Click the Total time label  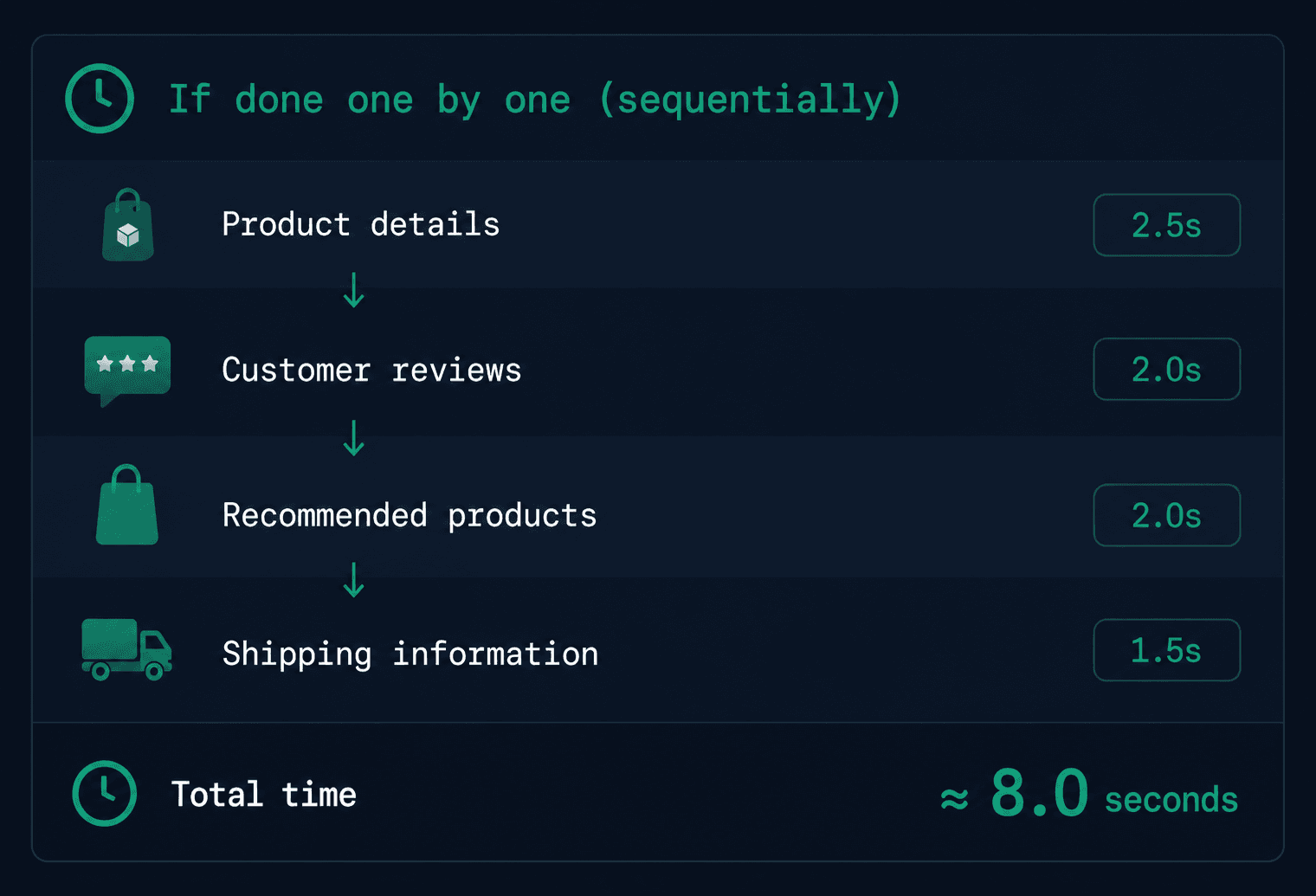(264, 794)
